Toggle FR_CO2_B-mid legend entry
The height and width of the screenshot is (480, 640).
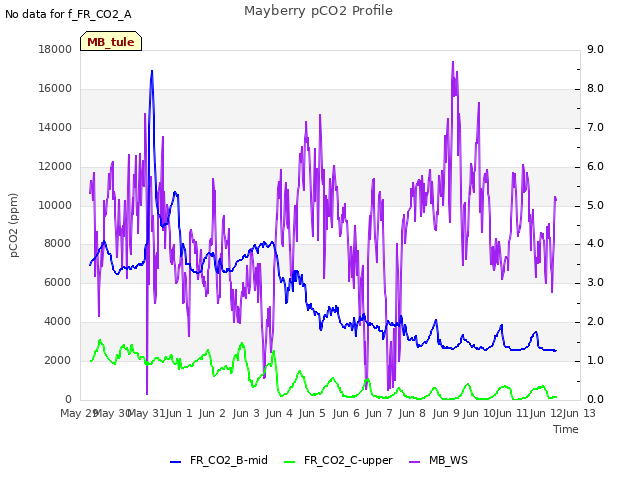click(x=219, y=460)
